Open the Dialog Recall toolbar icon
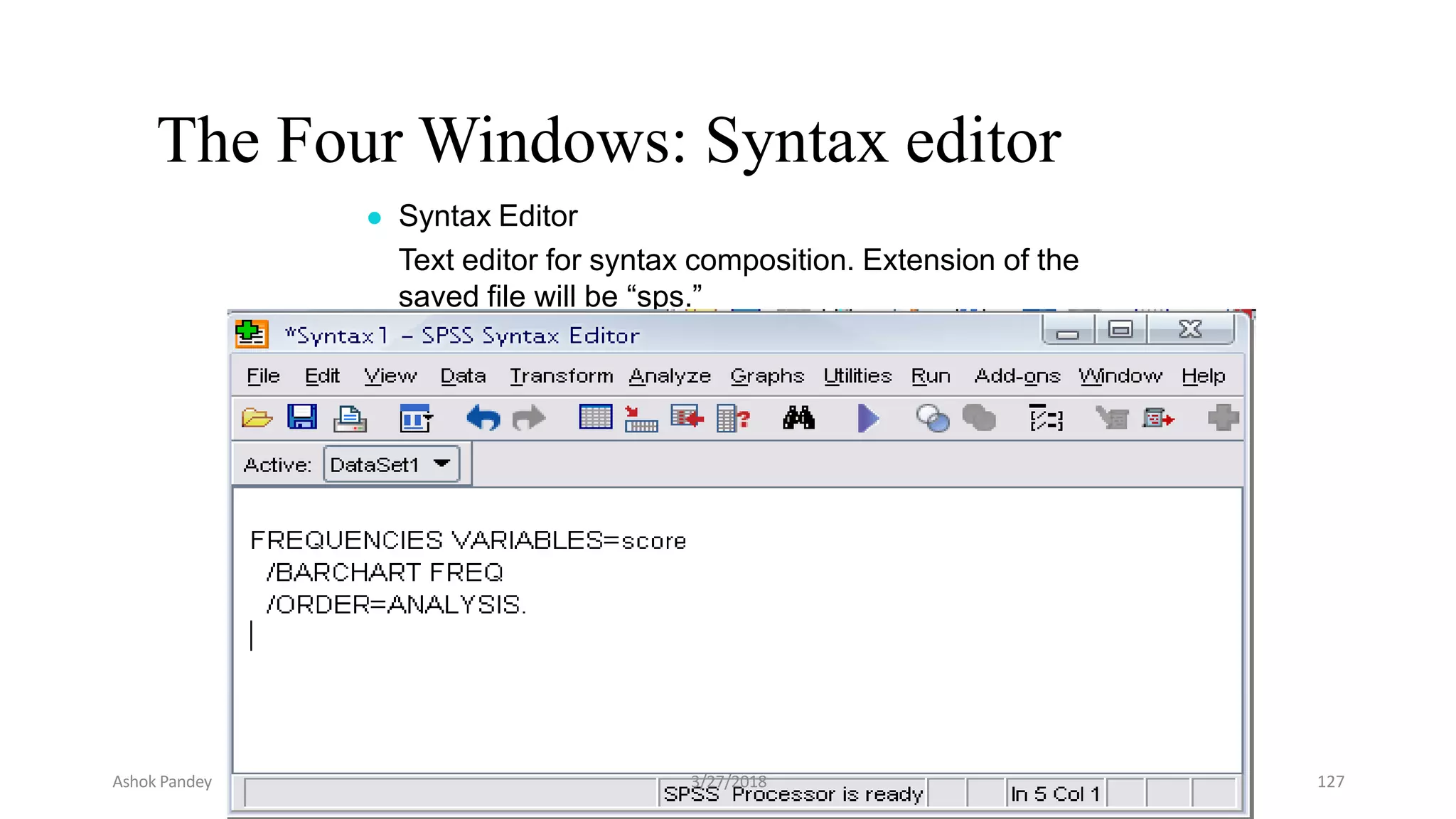The image size is (1456, 819). 416,418
